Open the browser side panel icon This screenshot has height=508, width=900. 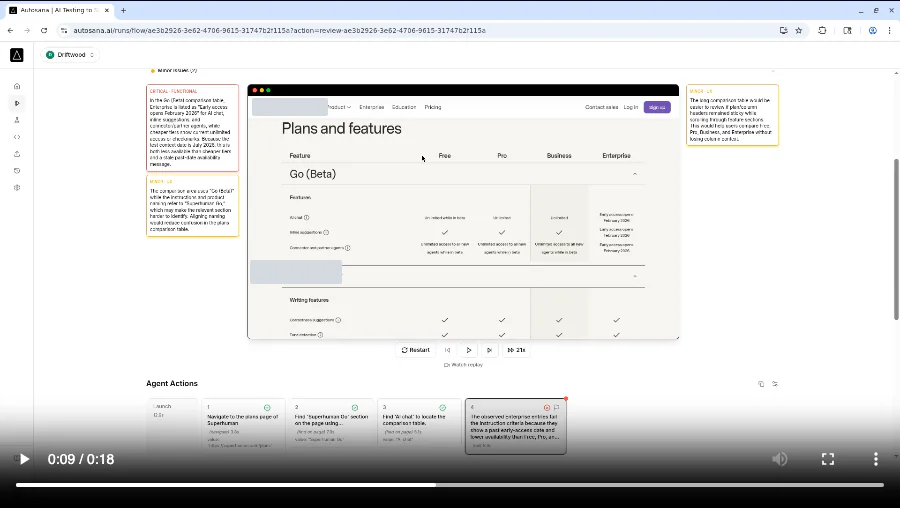point(847,30)
